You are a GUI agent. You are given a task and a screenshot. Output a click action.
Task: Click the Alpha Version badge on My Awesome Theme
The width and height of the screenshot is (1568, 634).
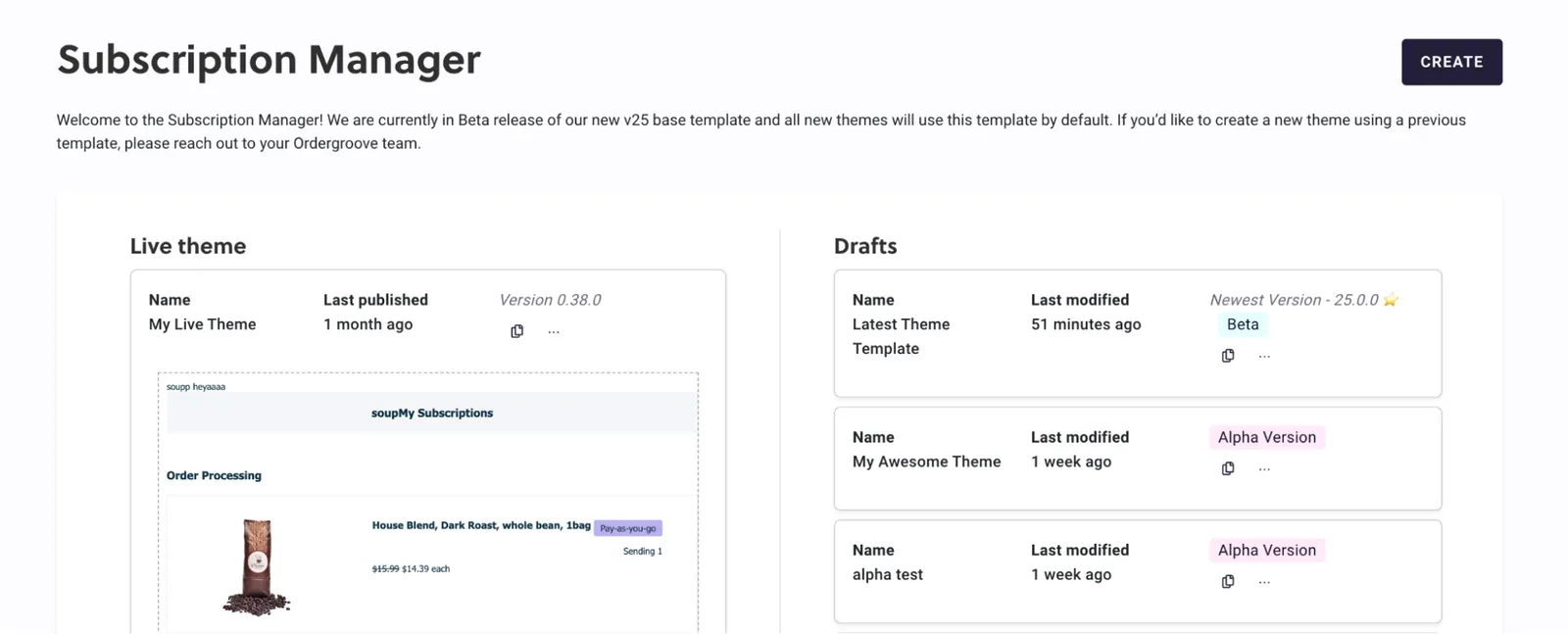[x=1267, y=437]
